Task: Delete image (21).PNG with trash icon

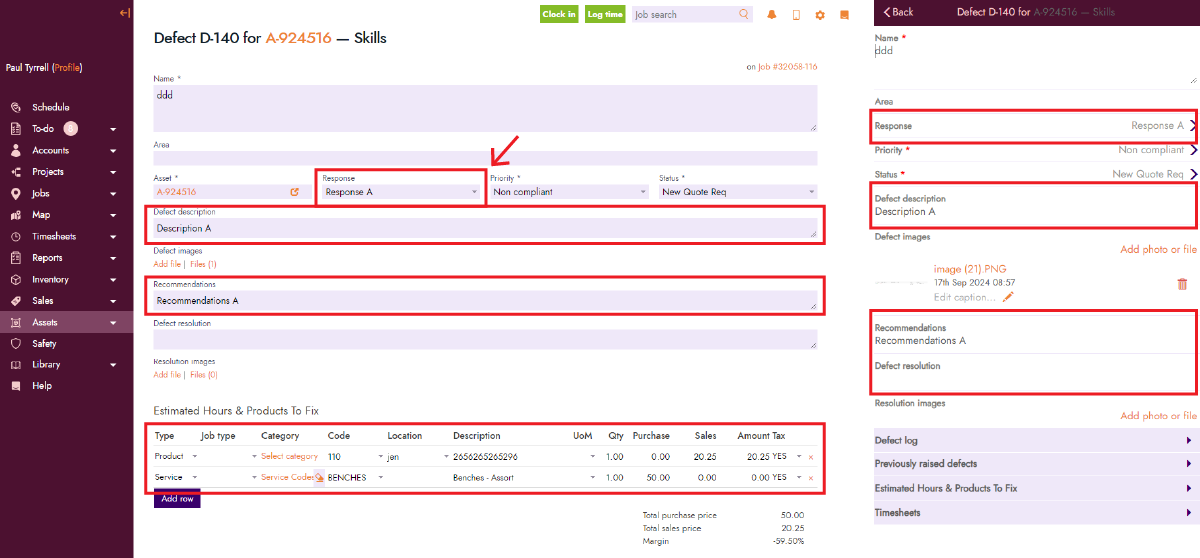Action: coord(1183,284)
